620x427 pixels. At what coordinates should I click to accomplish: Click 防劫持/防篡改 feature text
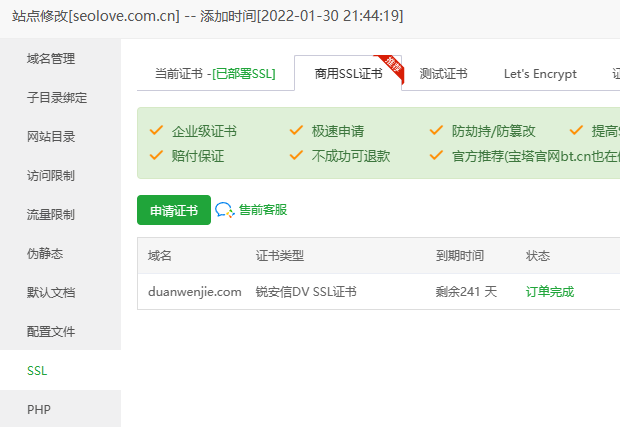click(493, 131)
